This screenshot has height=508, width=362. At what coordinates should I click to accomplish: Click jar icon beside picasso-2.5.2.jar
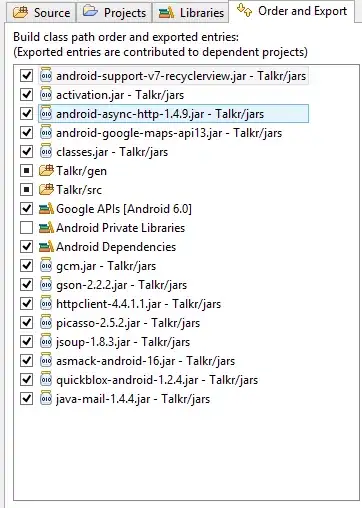click(46, 322)
